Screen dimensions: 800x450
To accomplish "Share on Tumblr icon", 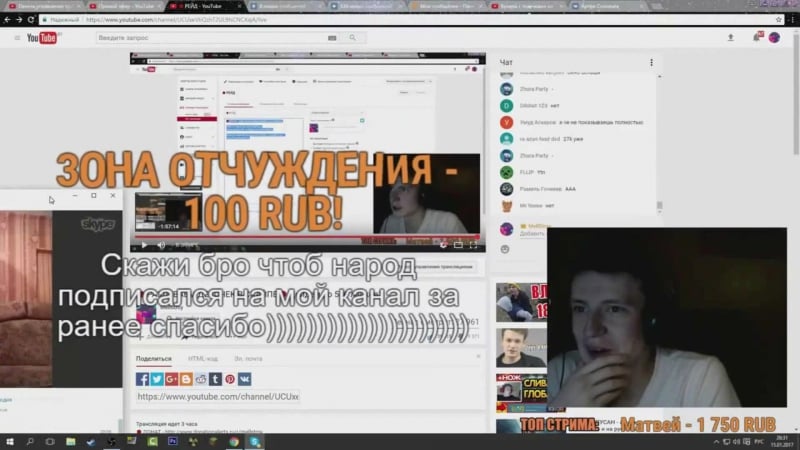I will coord(215,379).
